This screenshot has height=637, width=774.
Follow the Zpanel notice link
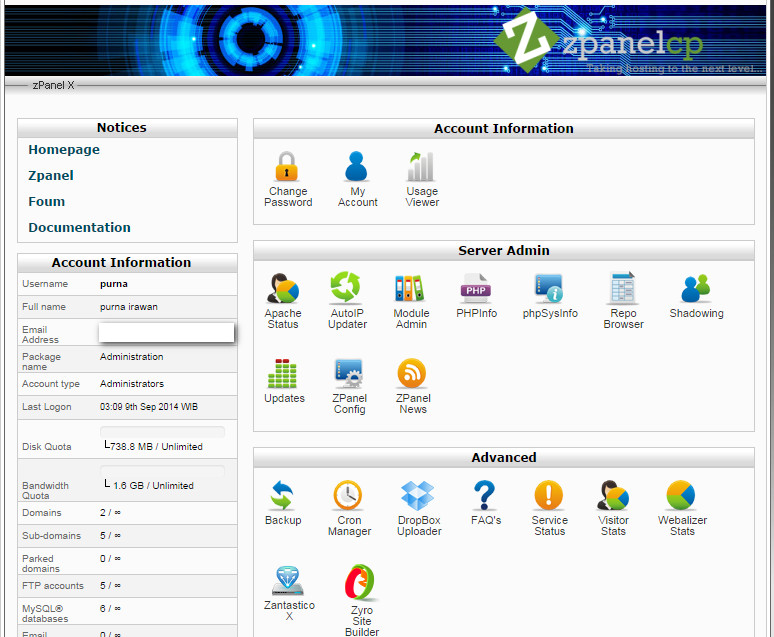tap(51, 176)
